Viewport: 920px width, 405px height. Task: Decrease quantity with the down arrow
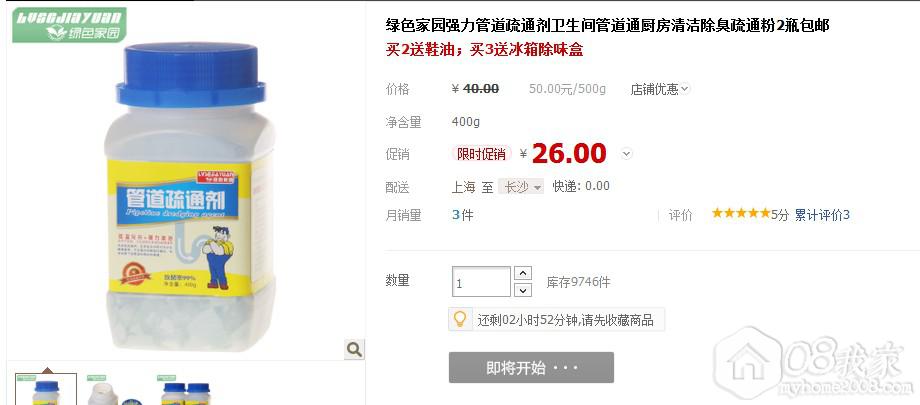coord(522,290)
